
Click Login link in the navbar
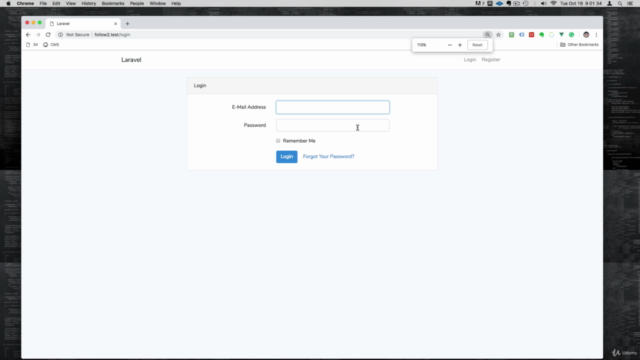470,60
